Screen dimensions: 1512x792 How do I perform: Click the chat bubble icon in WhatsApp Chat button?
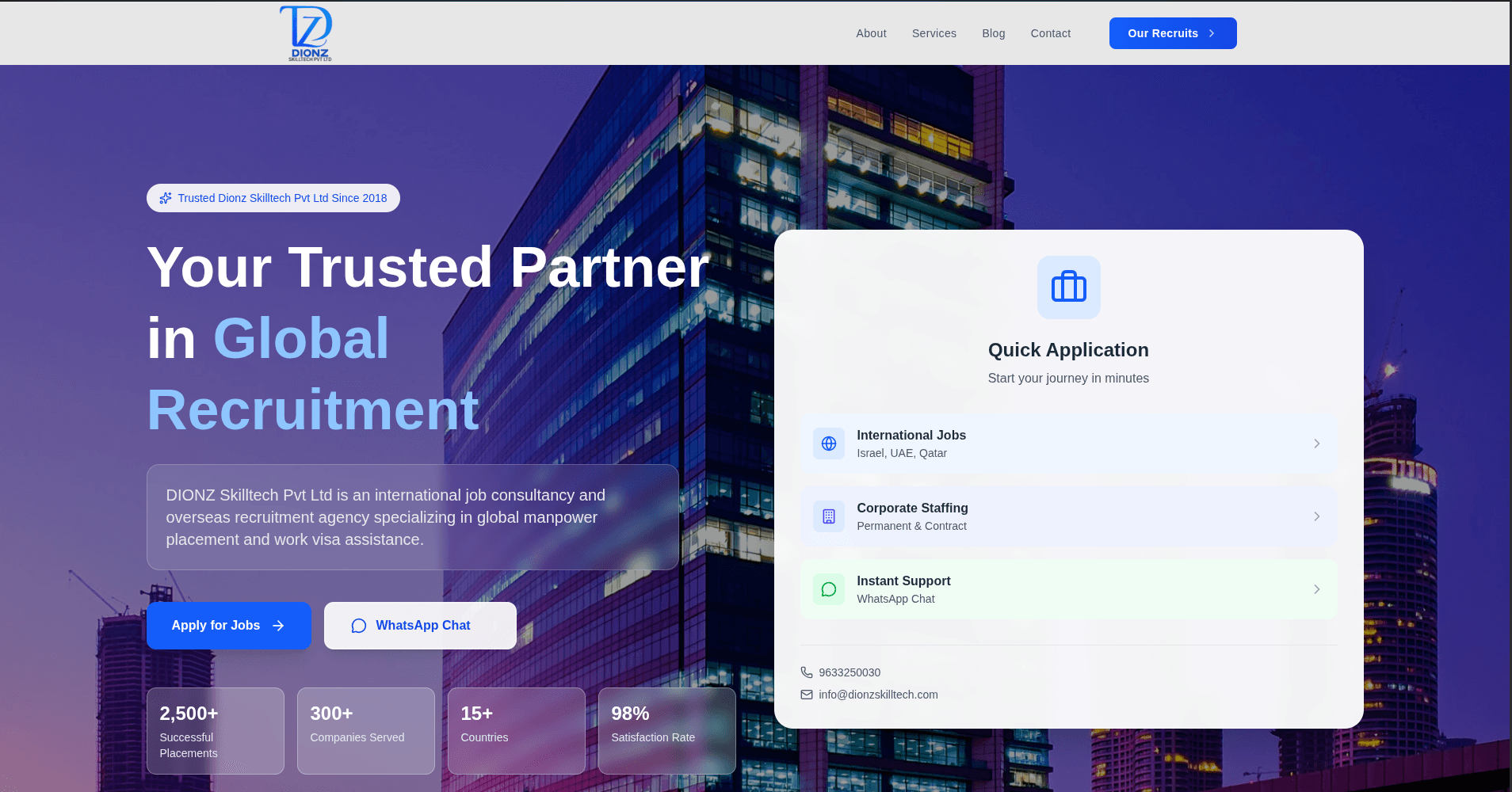click(x=359, y=626)
